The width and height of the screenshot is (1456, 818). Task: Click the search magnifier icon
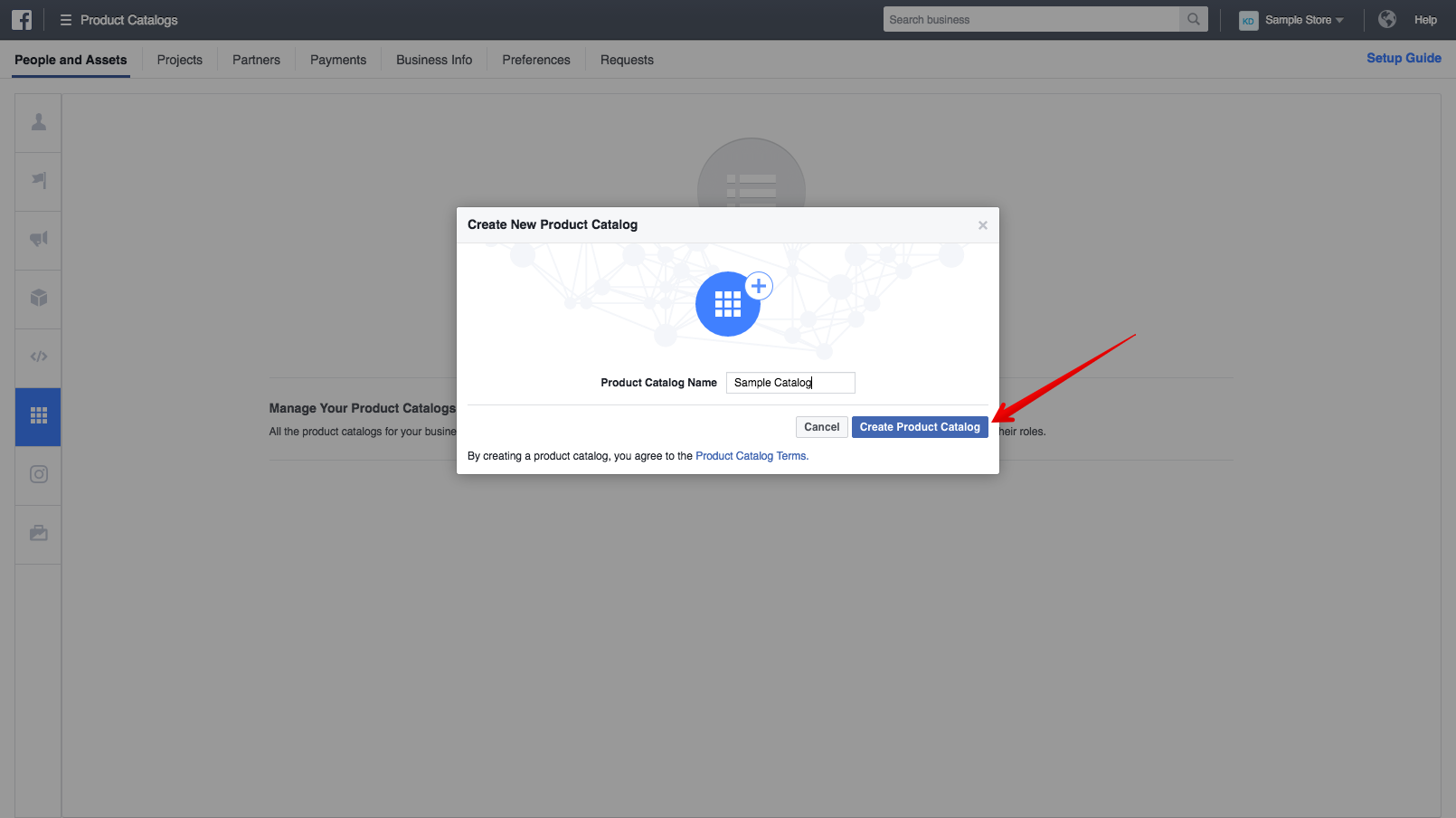pyautogui.click(x=1194, y=19)
